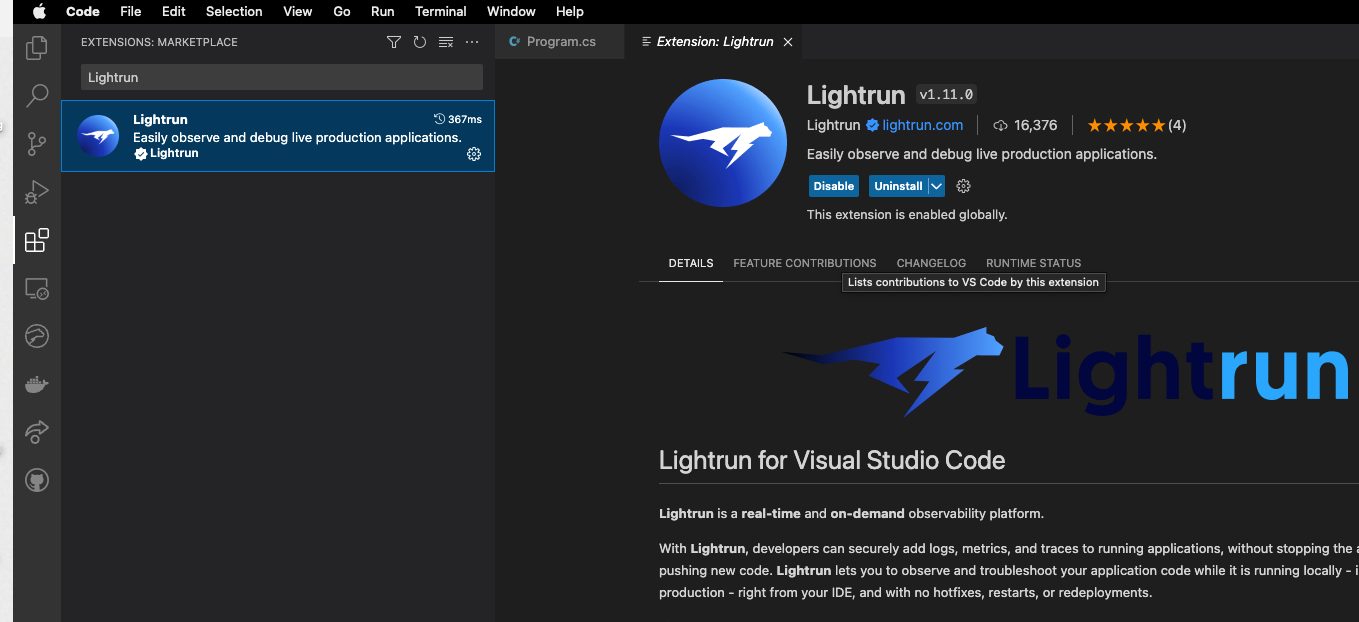Open the Source Control view
The height and width of the screenshot is (622, 1359).
pyautogui.click(x=37, y=144)
